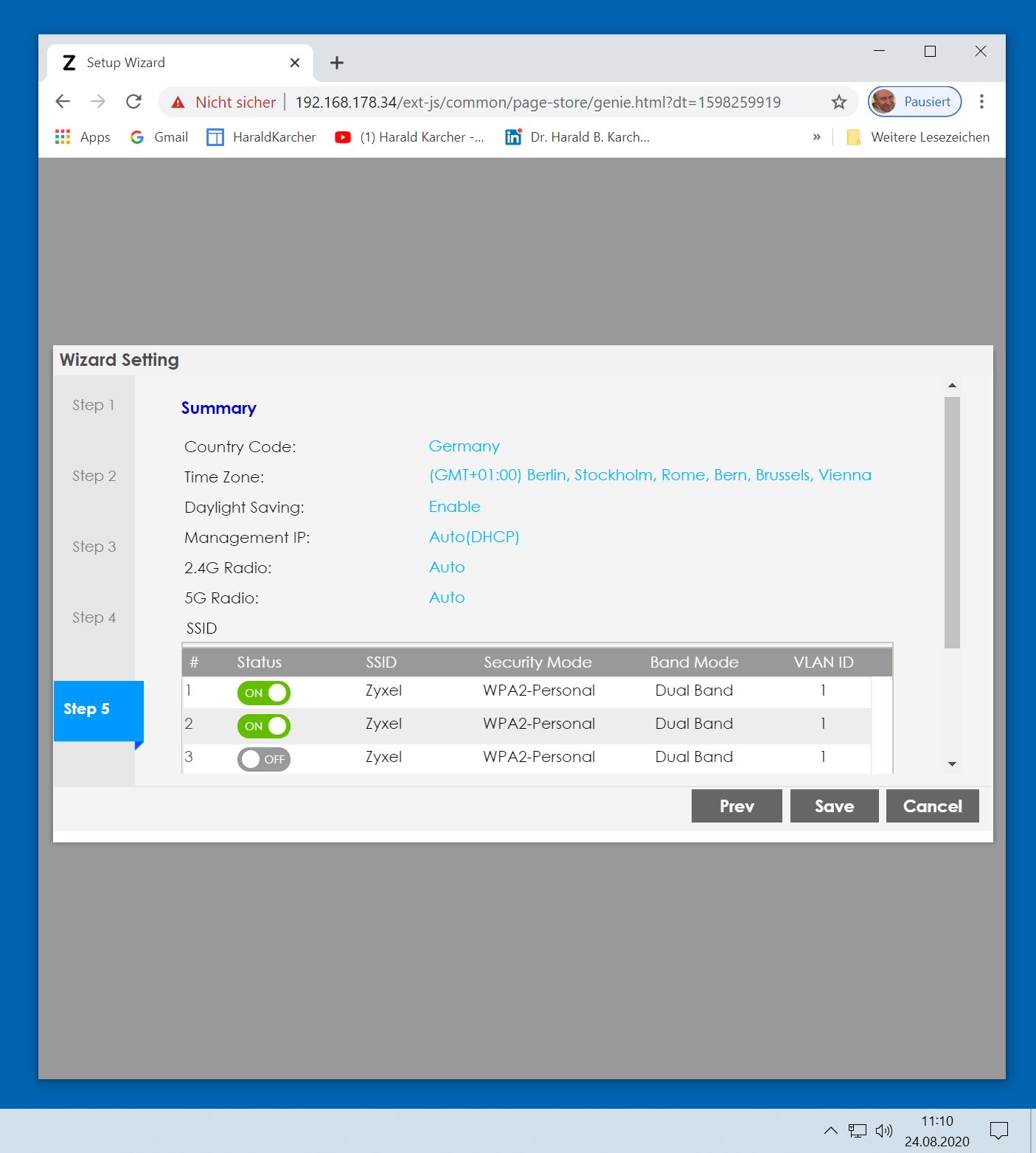Turn off SSID row 1 toggle
This screenshot has height=1153, width=1036.
[x=264, y=693]
